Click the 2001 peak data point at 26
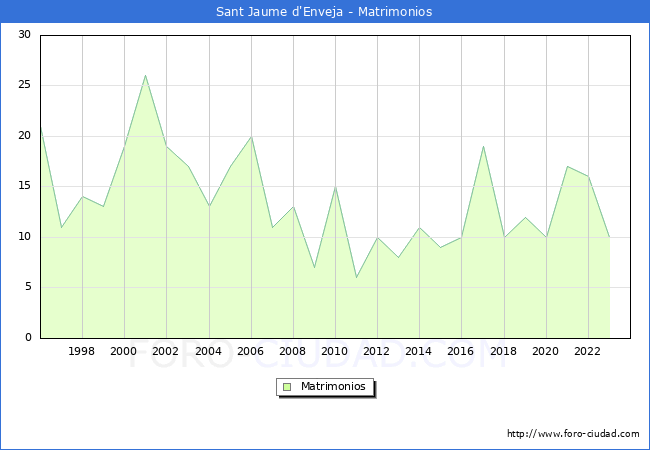 (x=146, y=75)
